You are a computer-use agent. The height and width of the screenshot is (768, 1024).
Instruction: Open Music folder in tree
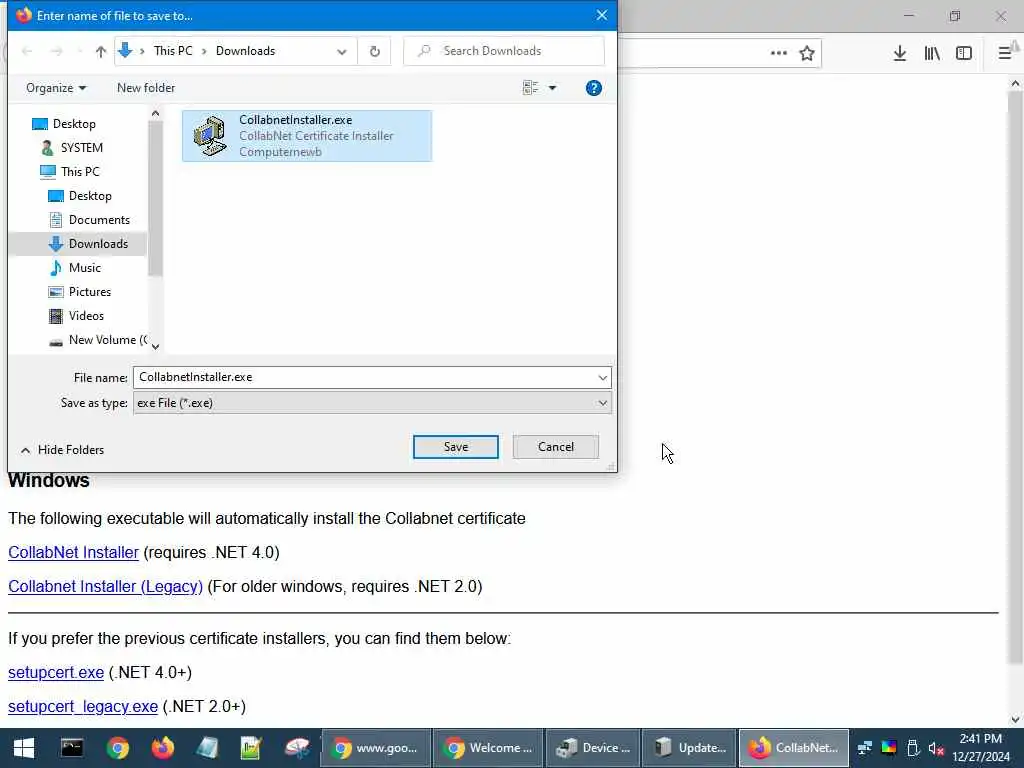(76, 268)
